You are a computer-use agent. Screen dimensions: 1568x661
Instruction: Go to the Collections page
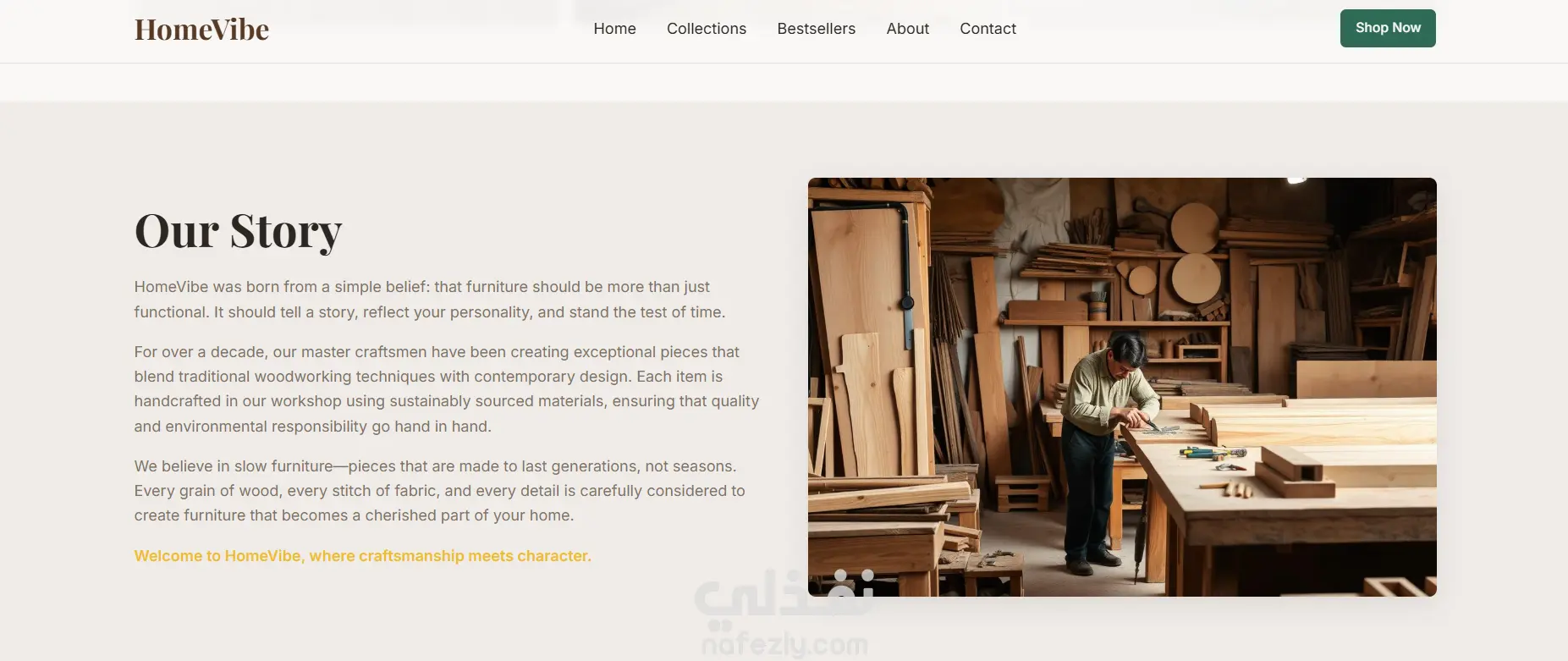707,29
